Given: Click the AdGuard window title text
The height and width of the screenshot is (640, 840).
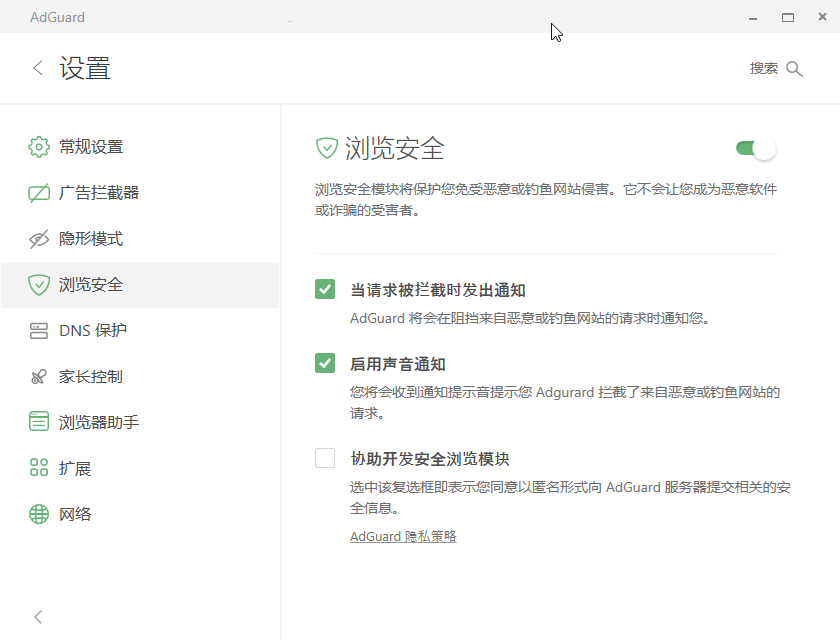Looking at the screenshot, I should [57, 17].
